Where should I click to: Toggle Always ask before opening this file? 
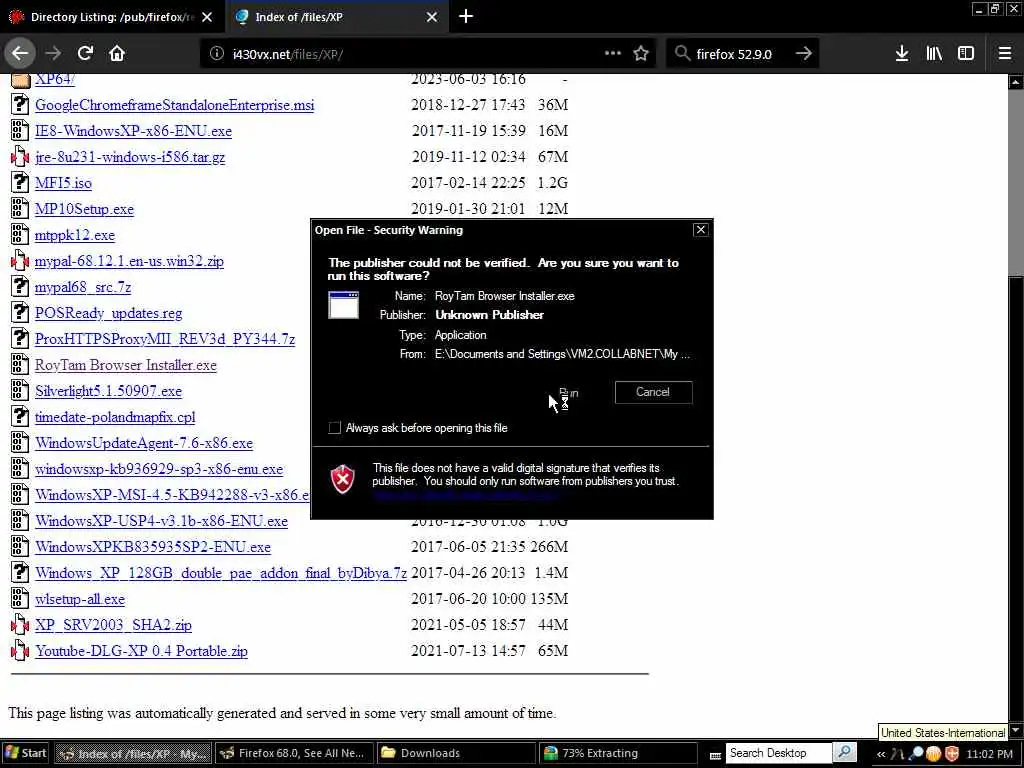pyautogui.click(x=334, y=428)
